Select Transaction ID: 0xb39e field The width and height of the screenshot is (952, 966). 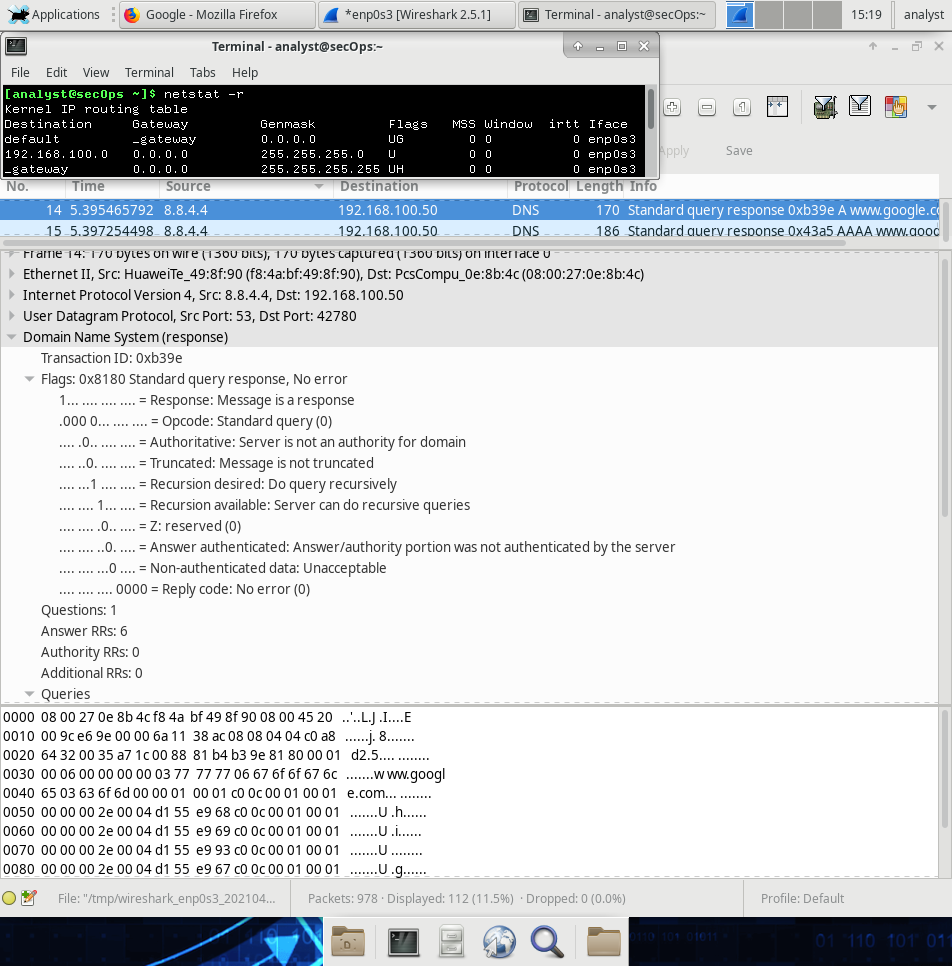click(112, 358)
